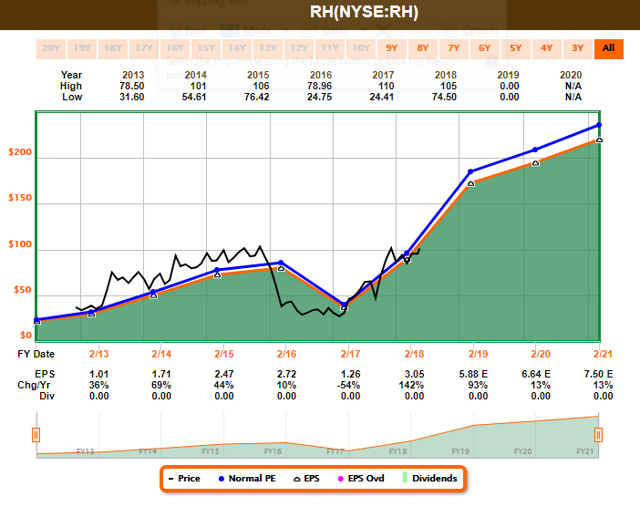Image resolution: width=640 pixels, height=507 pixels.
Task: Click the RH(NYSE:RH) chart title
Action: (x=364, y=12)
